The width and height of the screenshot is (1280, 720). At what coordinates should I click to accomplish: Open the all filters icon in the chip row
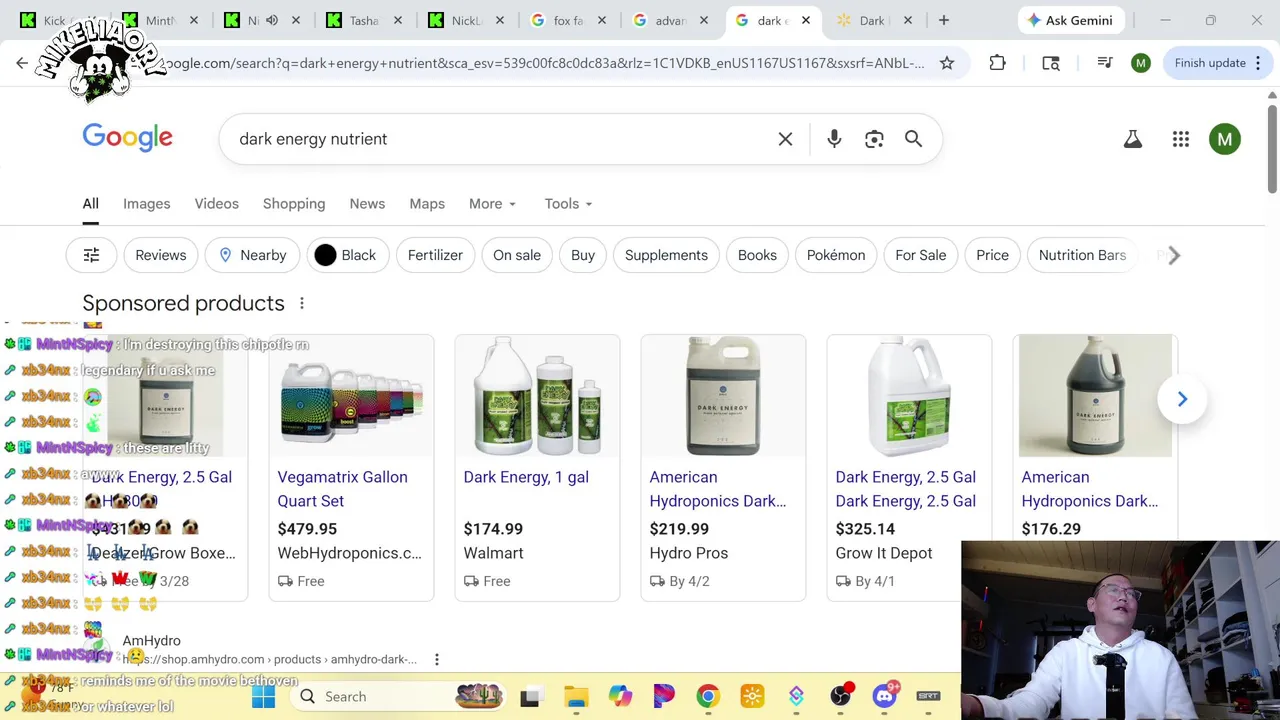click(x=91, y=255)
